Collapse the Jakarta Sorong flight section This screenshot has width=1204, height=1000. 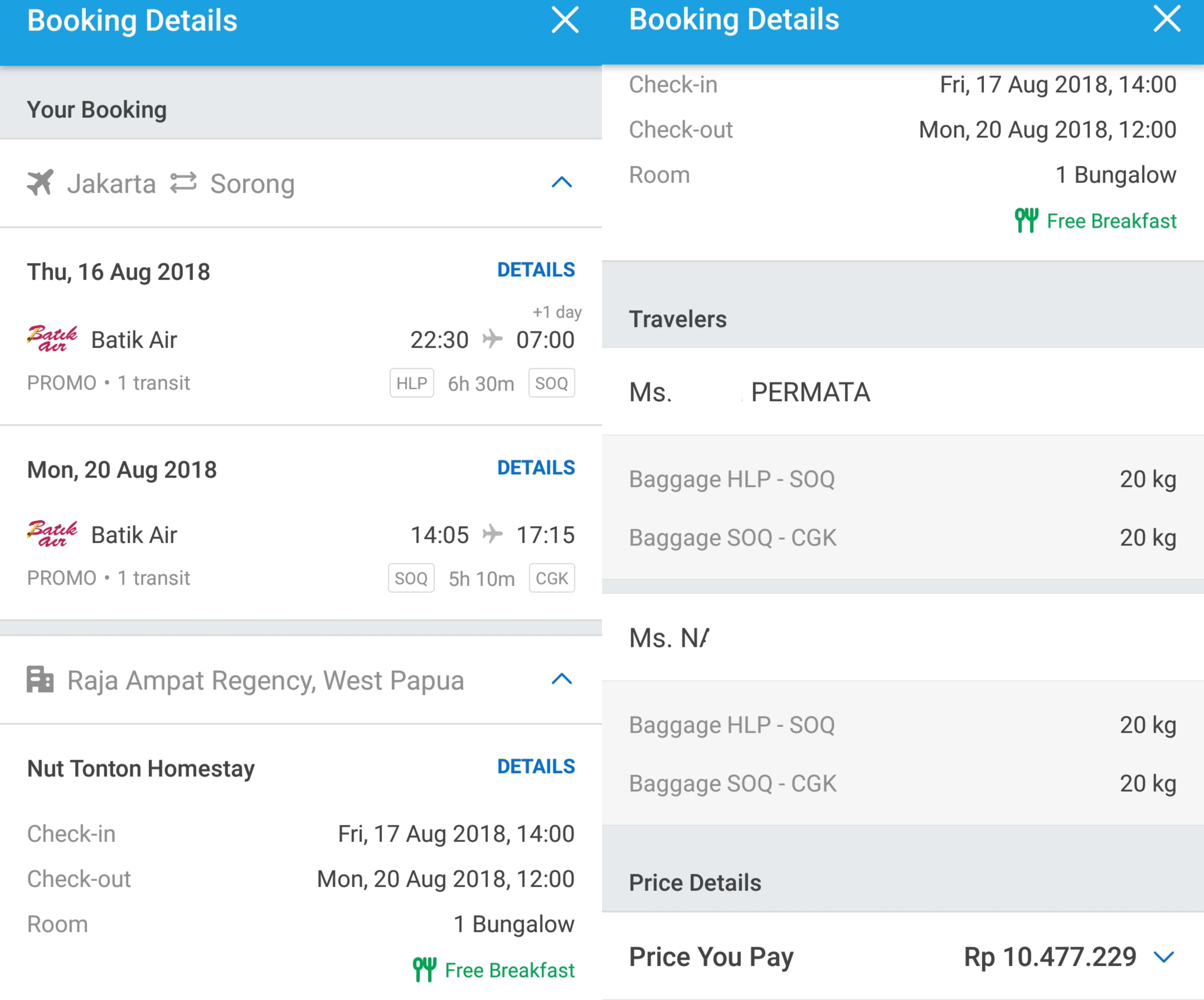562,182
